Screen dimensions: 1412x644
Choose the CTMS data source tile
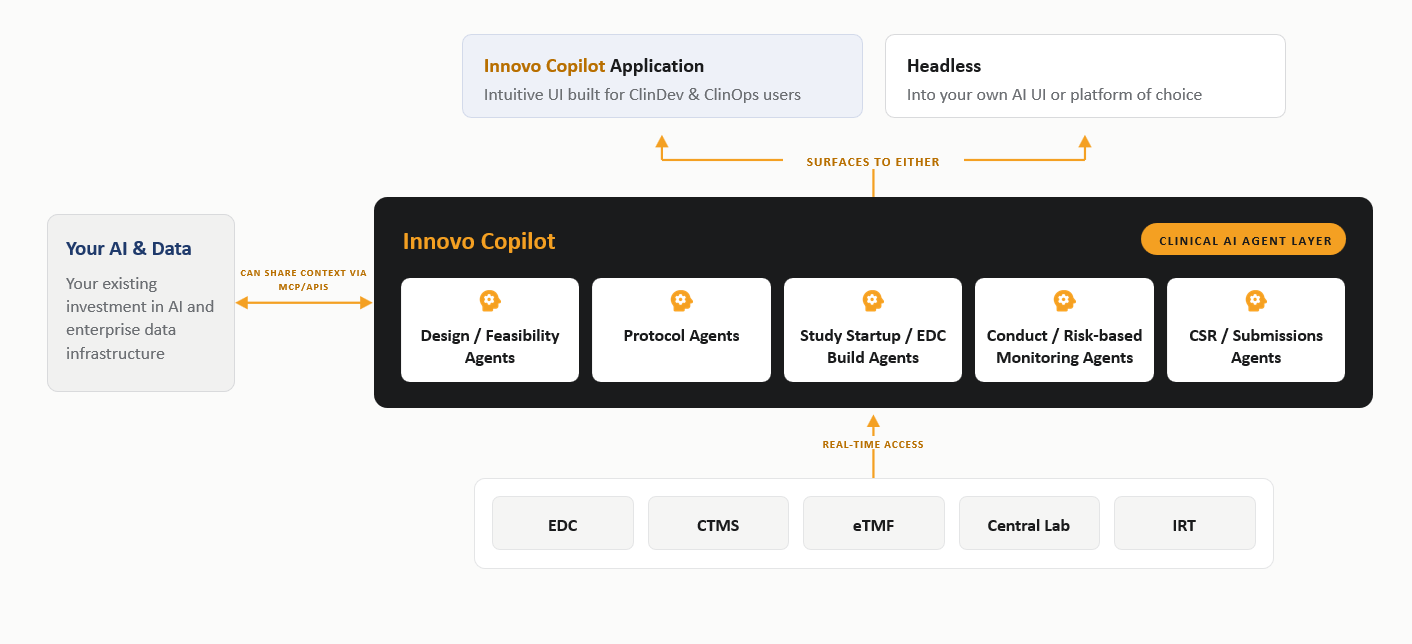pyautogui.click(x=718, y=523)
